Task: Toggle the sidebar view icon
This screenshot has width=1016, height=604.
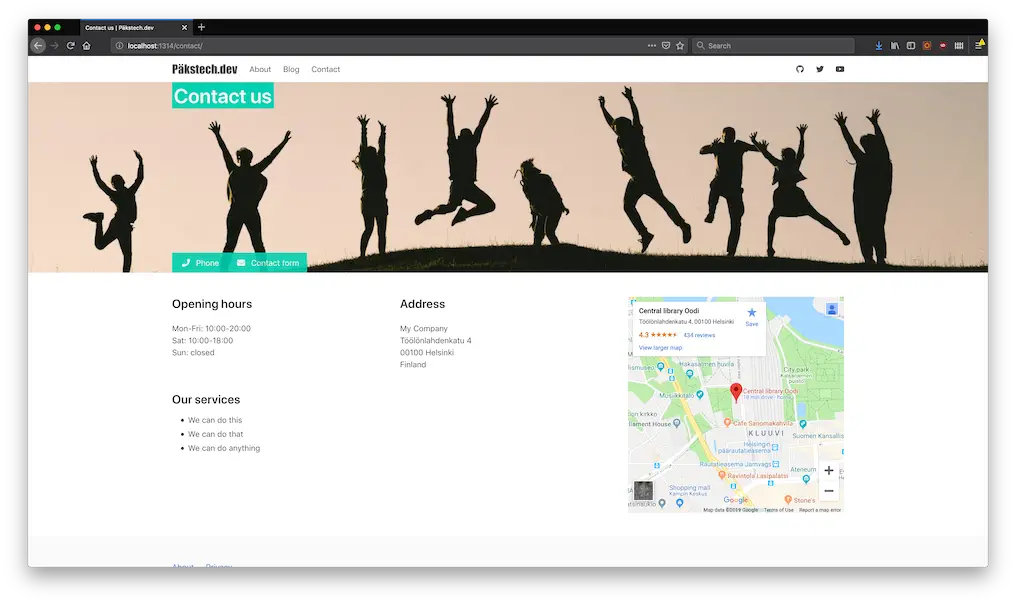Action: pos(910,46)
